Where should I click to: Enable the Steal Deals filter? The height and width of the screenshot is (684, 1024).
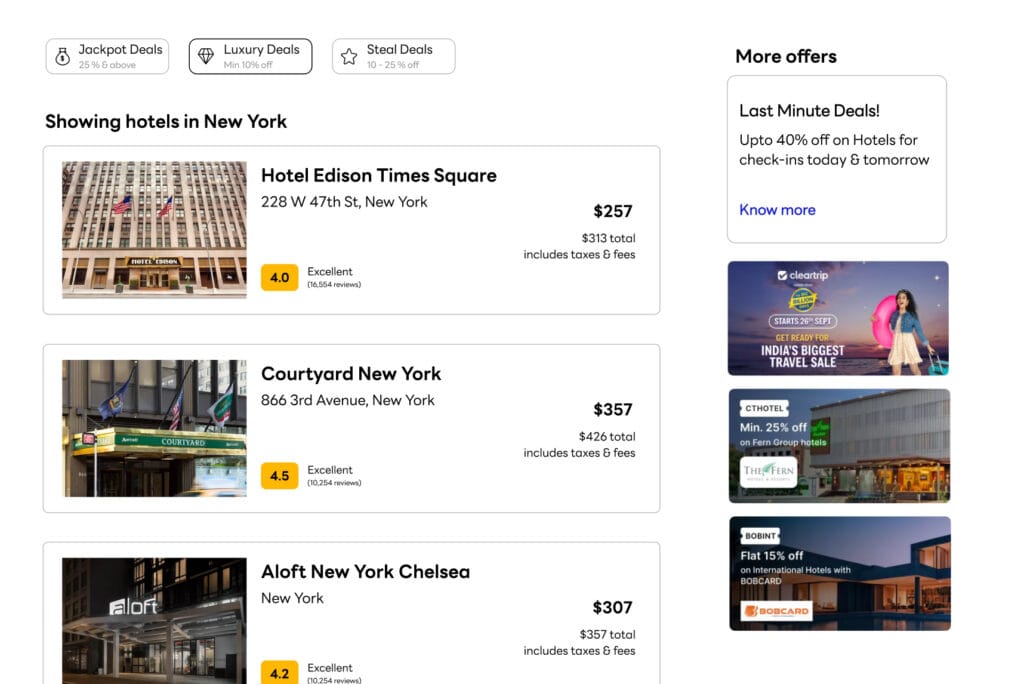point(393,57)
